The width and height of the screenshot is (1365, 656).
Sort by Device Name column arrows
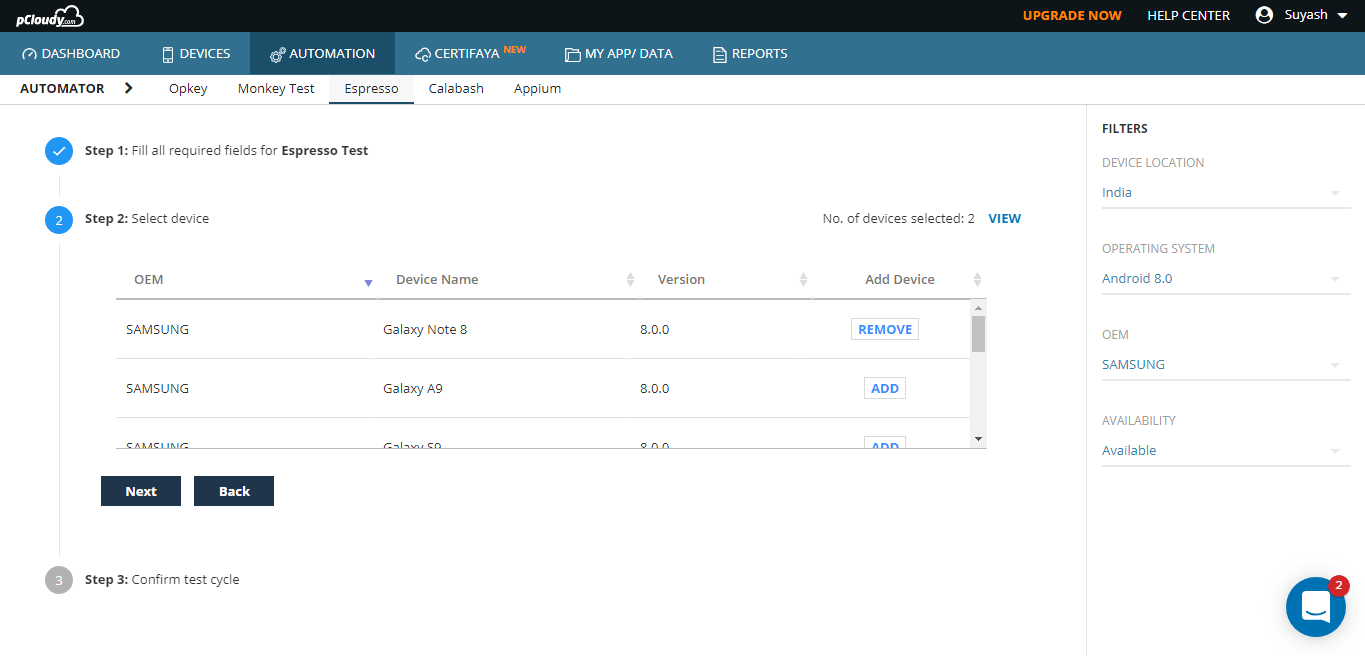point(630,280)
